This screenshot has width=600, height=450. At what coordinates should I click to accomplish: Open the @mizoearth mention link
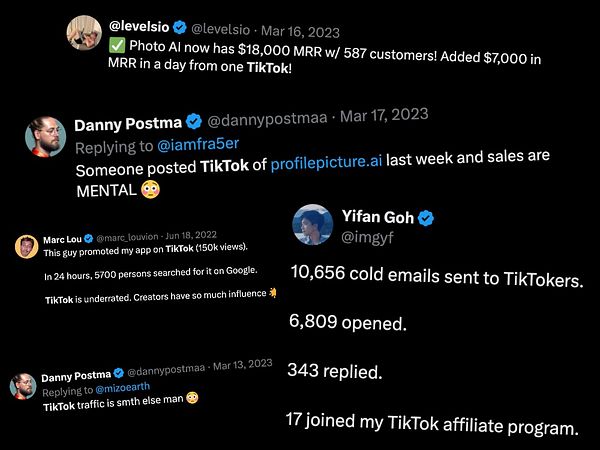(x=122, y=388)
